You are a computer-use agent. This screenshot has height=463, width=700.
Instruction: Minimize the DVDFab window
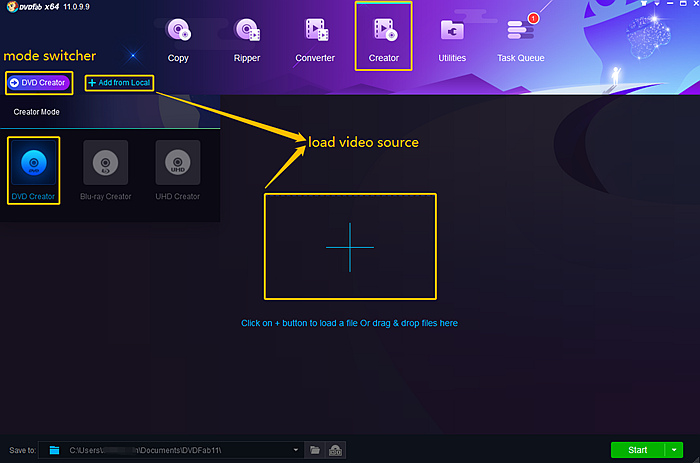point(670,4)
